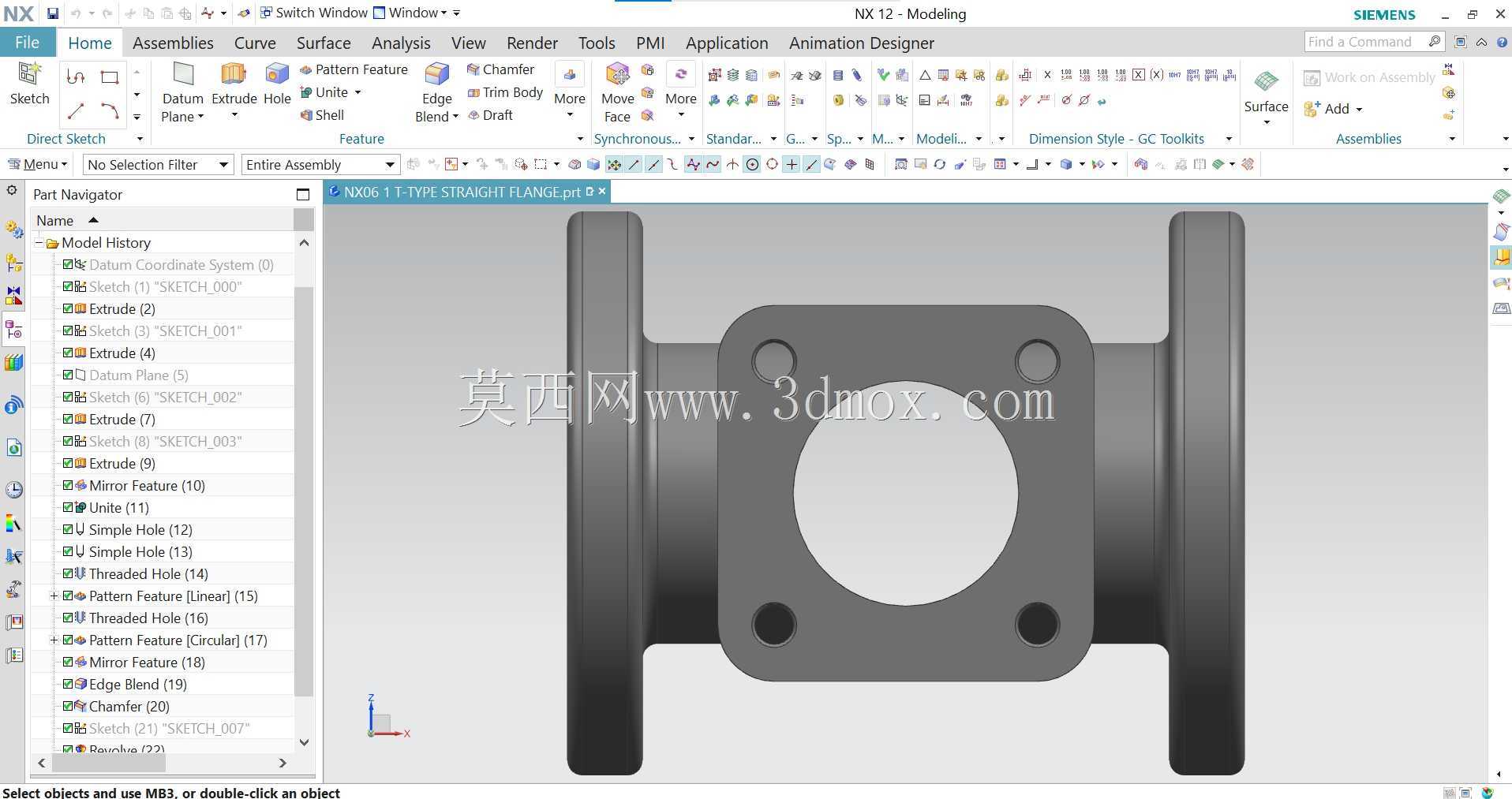Save the part with the disk icon

[x=52, y=13]
